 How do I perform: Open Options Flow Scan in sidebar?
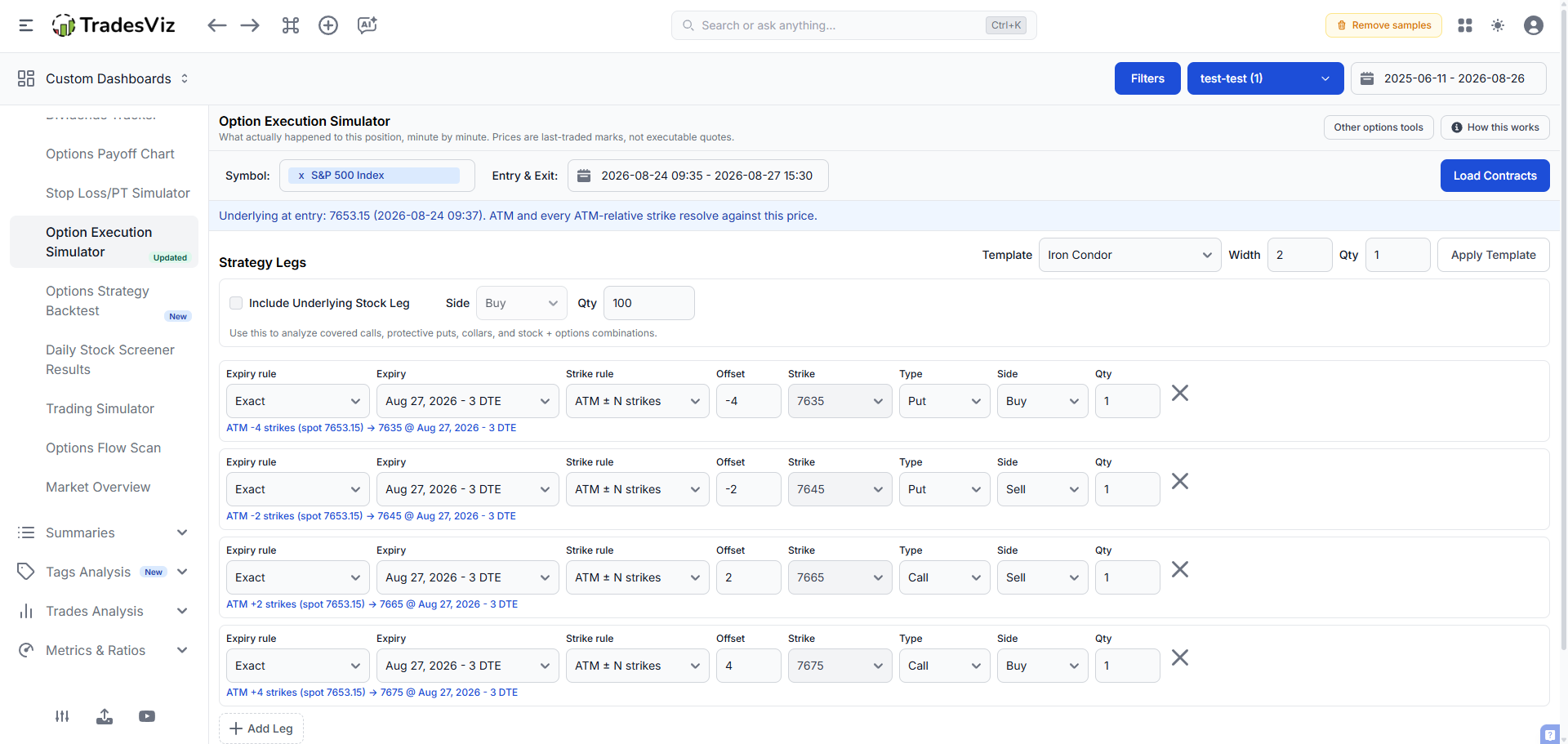(x=103, y=448)
